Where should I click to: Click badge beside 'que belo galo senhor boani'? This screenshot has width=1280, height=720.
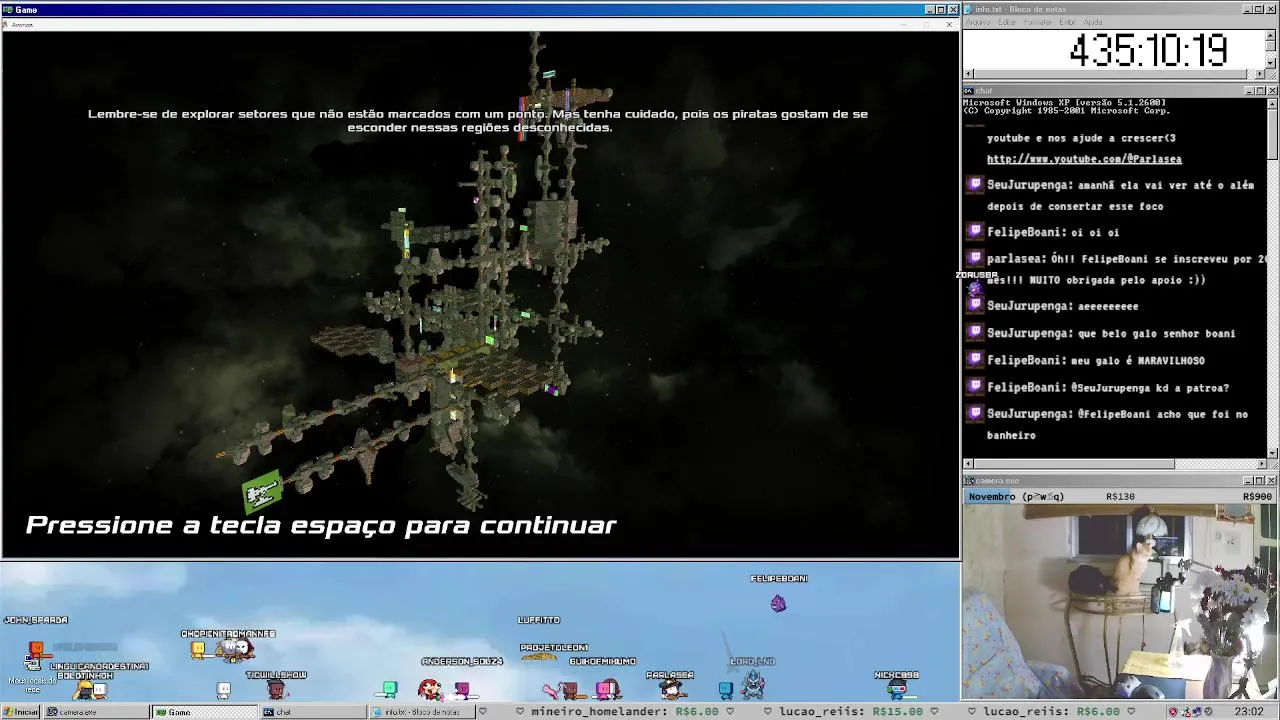coord(975,333)
